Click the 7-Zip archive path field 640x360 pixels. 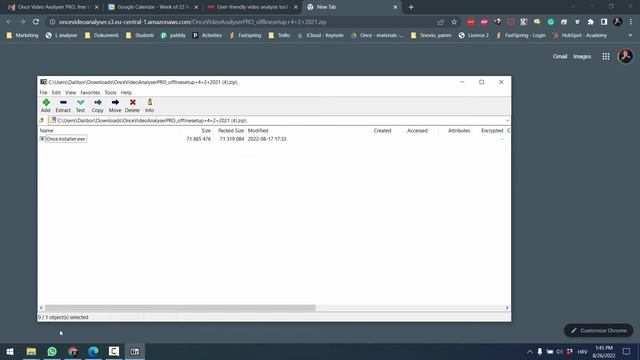[x=276, y=120]
